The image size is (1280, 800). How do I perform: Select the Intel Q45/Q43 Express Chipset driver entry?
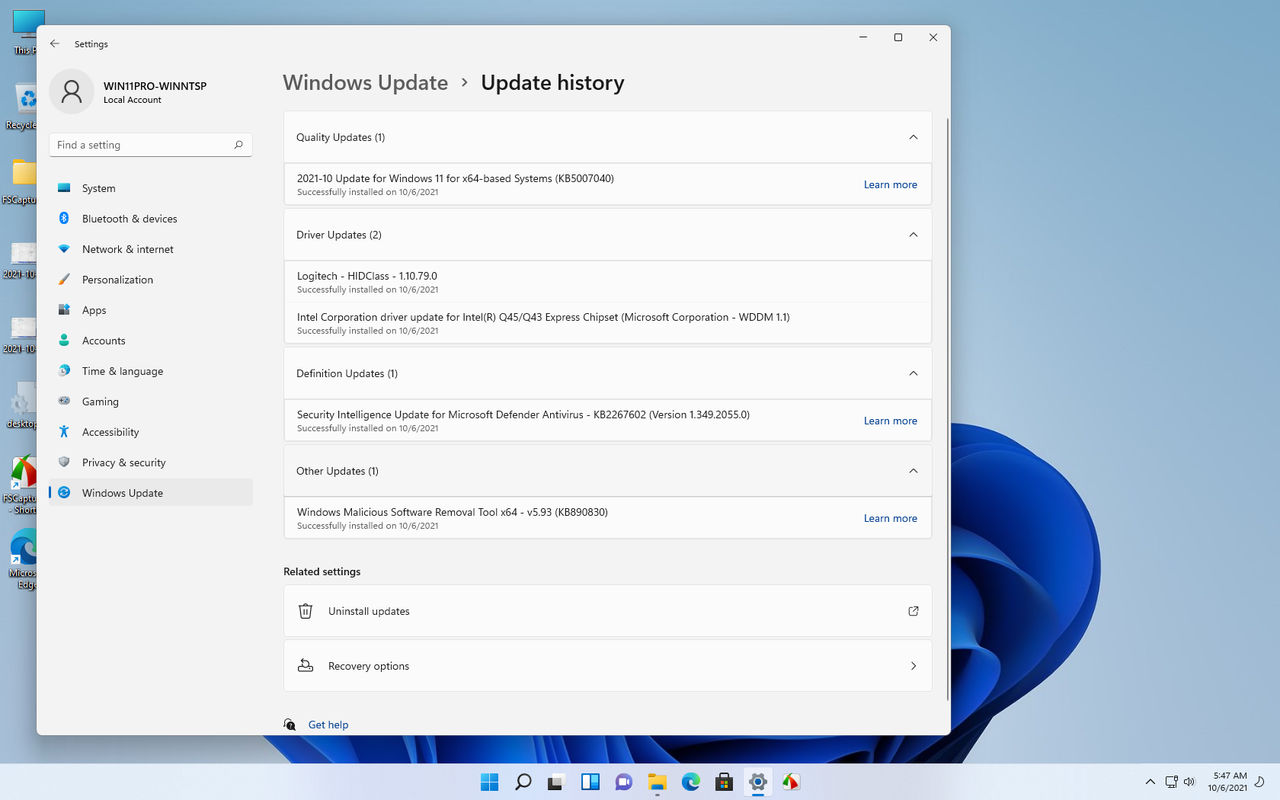608,323
